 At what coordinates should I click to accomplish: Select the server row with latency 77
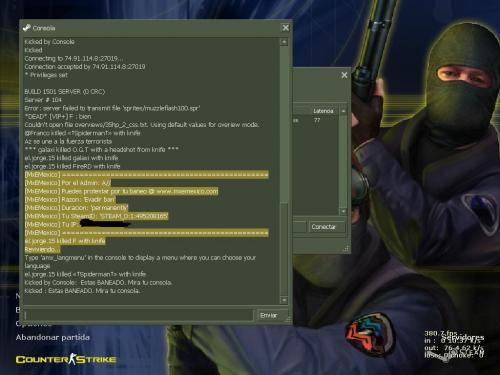316,120
